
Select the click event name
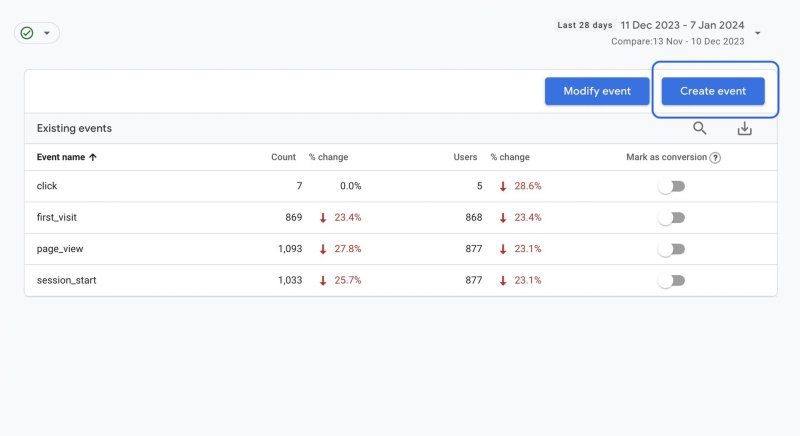click(x=47, y=186)
